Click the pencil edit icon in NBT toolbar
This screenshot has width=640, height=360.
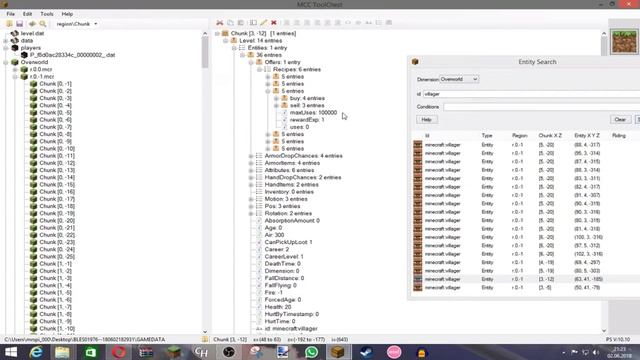[264, 22]
